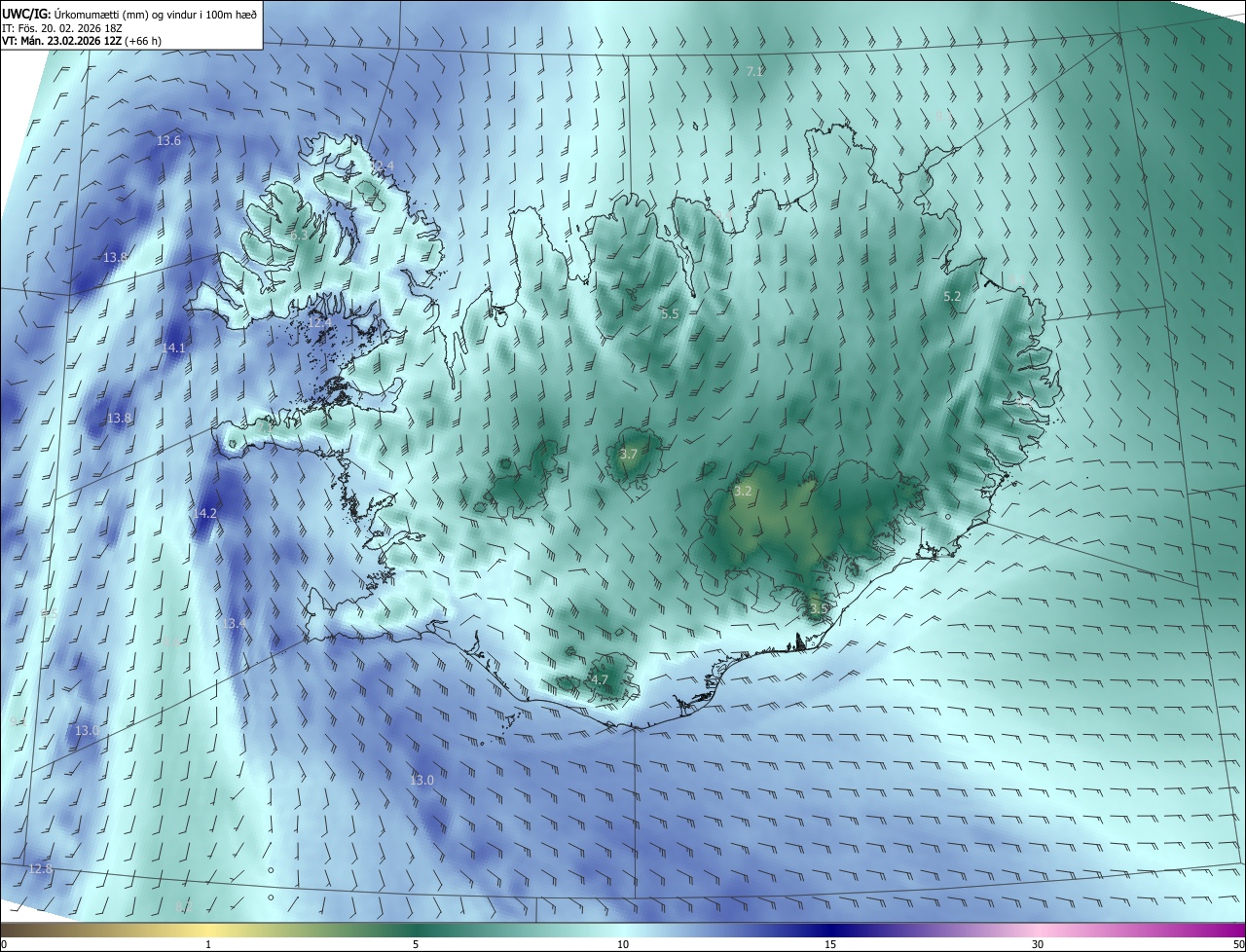Click the color scale tick label 0
The width and height of the screenshot is (1246, 952).
coord(4,944)
